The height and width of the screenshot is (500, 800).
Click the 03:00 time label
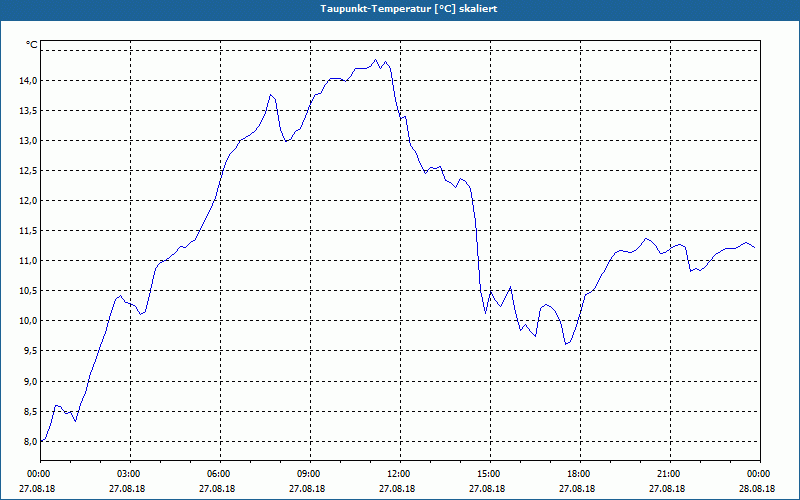tap(131, 474)
